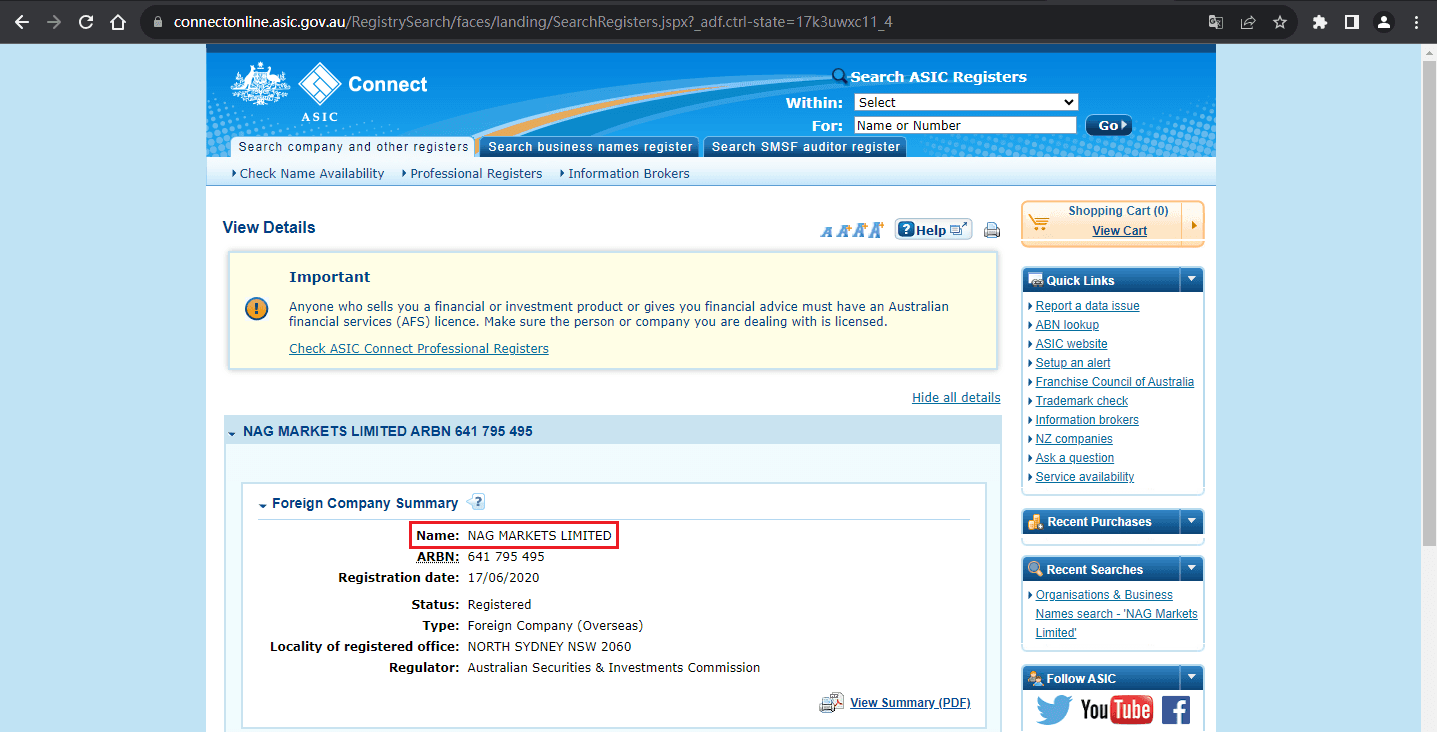The image size is (1437, 732).
Task: Click the browser address bar URL
Action: pos(533,22)
